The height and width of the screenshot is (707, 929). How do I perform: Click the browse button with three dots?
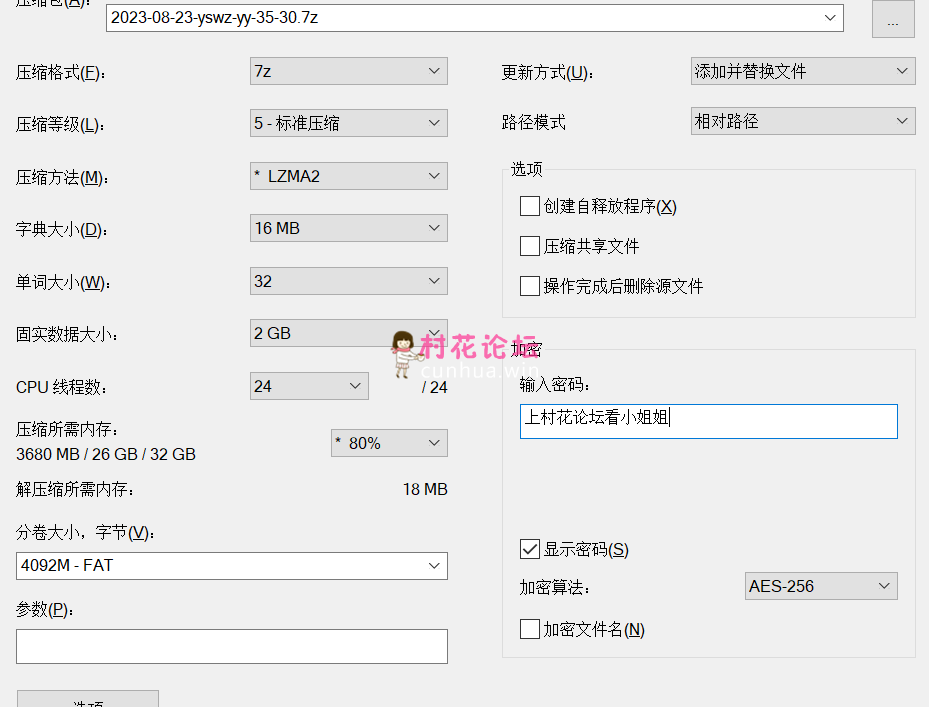coord(893,19)
